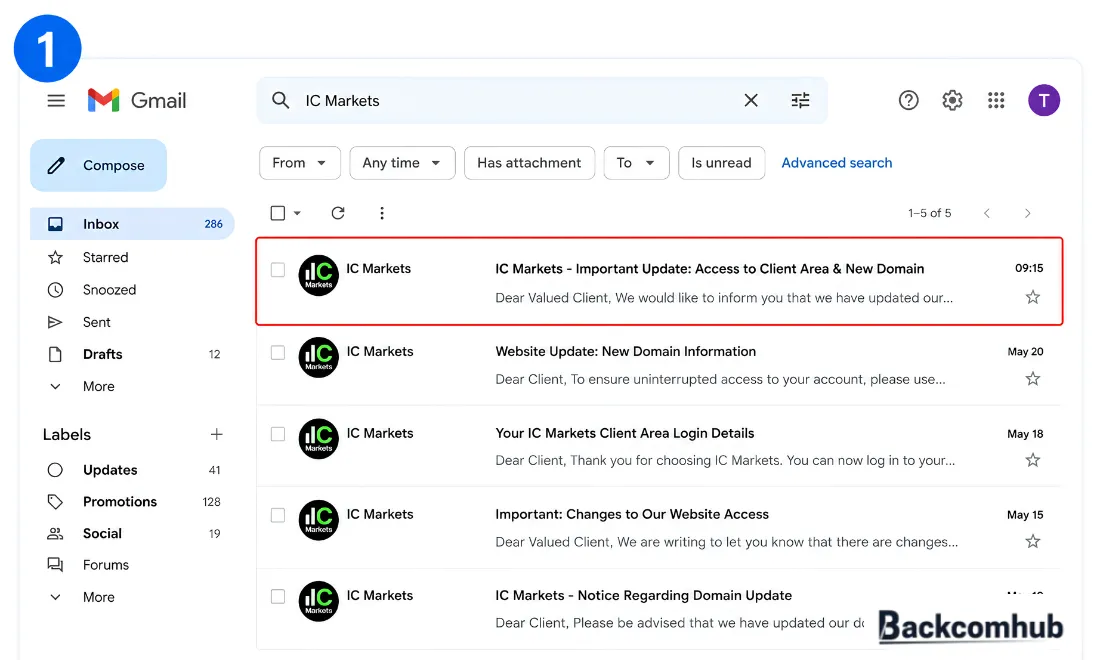The width and height of the screenshot is (1100, 660).
Task: Clear the search with the X icon
Action: click(751, 100)
